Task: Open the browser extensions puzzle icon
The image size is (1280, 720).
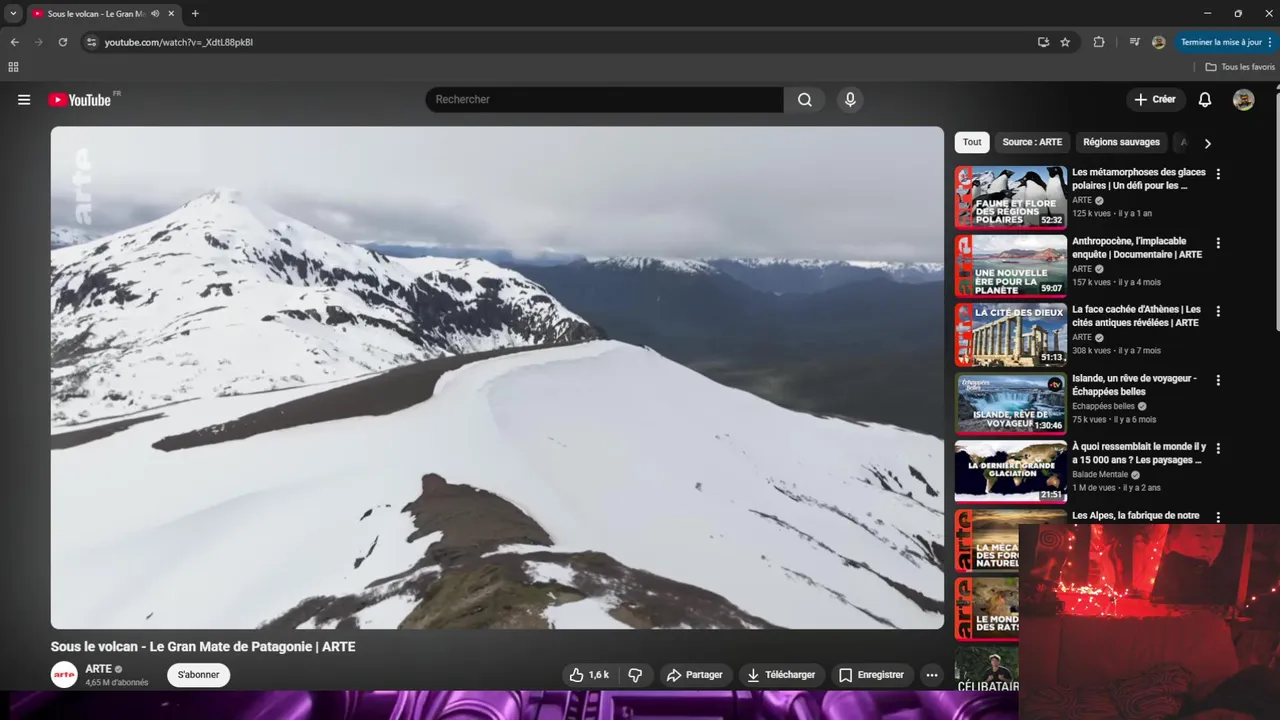Action: (x=1099, y=42)
